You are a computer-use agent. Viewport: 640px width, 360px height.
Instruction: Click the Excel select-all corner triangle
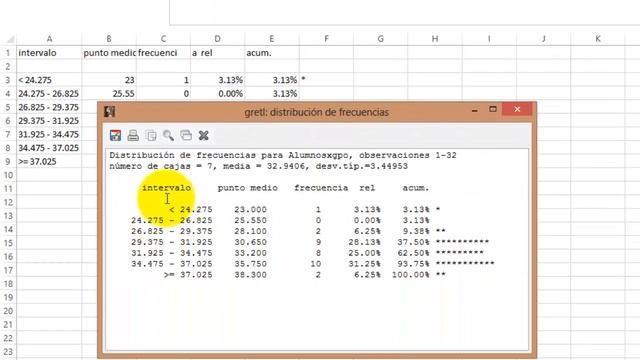[x=11, y=39]
